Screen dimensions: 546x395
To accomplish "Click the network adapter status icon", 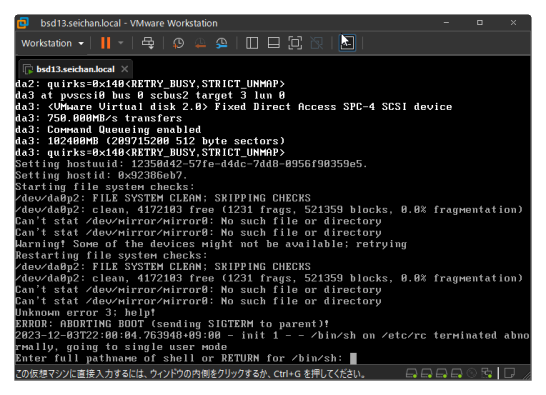I will pyautogui.click(x=486, y=374).
